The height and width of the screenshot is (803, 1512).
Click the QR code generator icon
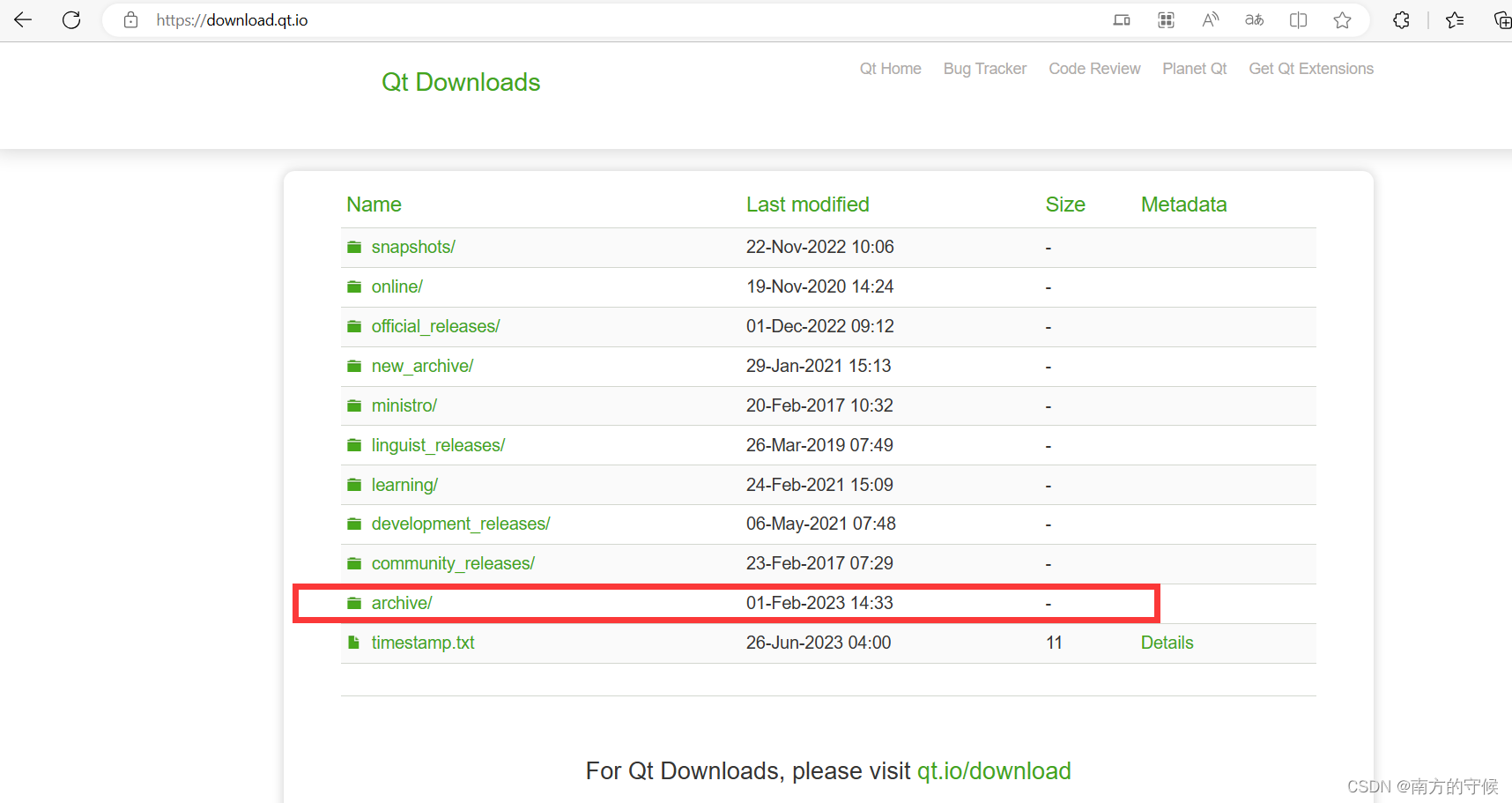[x=1166, y=19]
